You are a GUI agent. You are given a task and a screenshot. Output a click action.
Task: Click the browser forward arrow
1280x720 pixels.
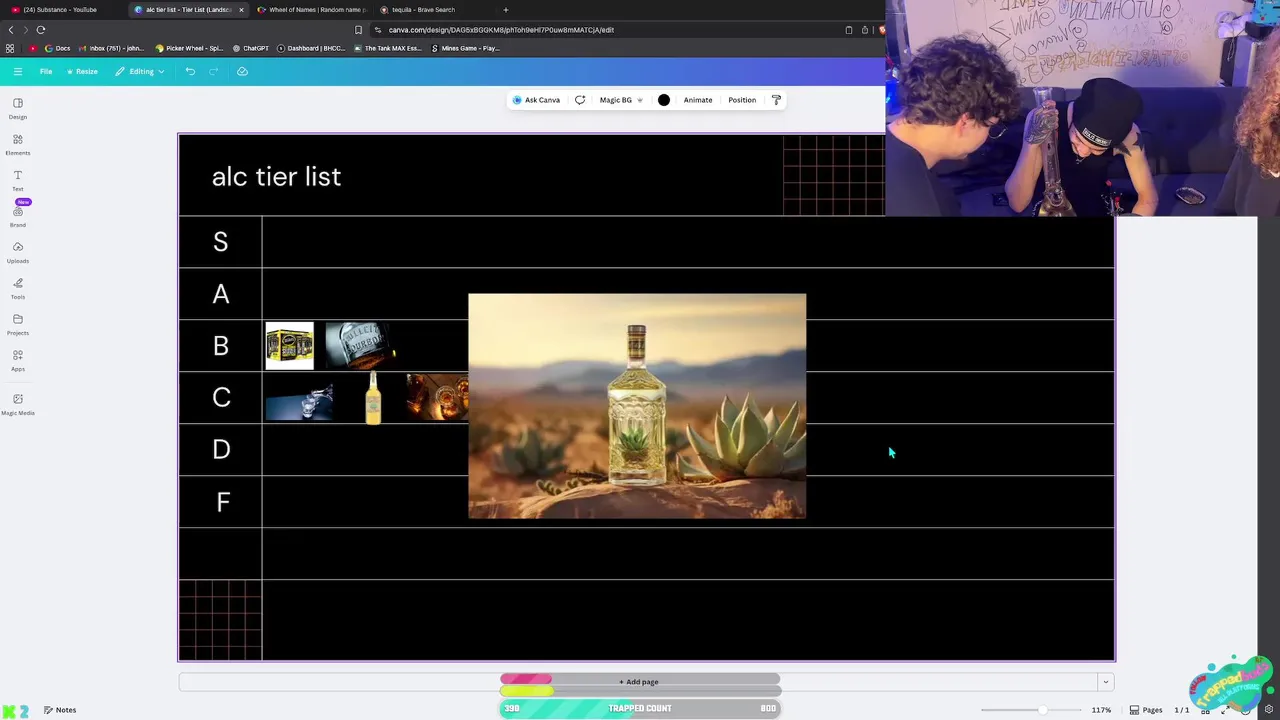pos(26,30)
